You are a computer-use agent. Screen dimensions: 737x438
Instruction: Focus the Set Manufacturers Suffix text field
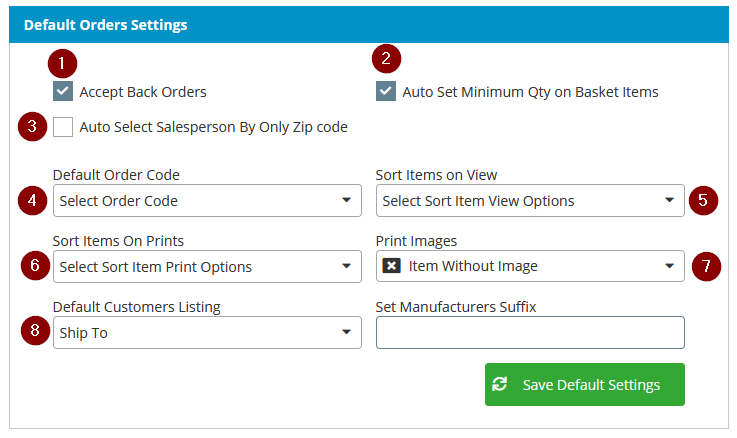pos(530,333)
